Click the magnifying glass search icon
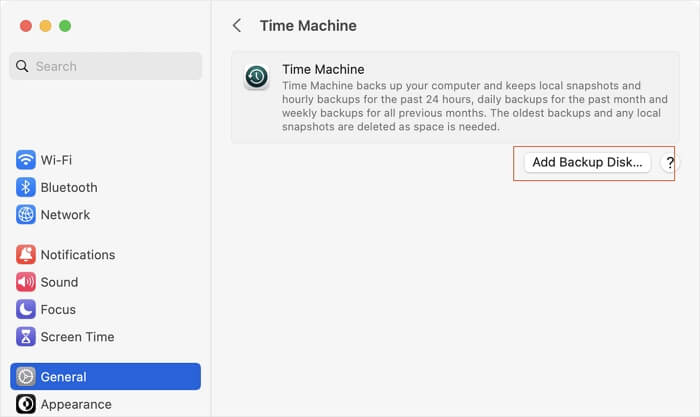The width and height of the screenshot is (700, 417). (x=23, y=66)
